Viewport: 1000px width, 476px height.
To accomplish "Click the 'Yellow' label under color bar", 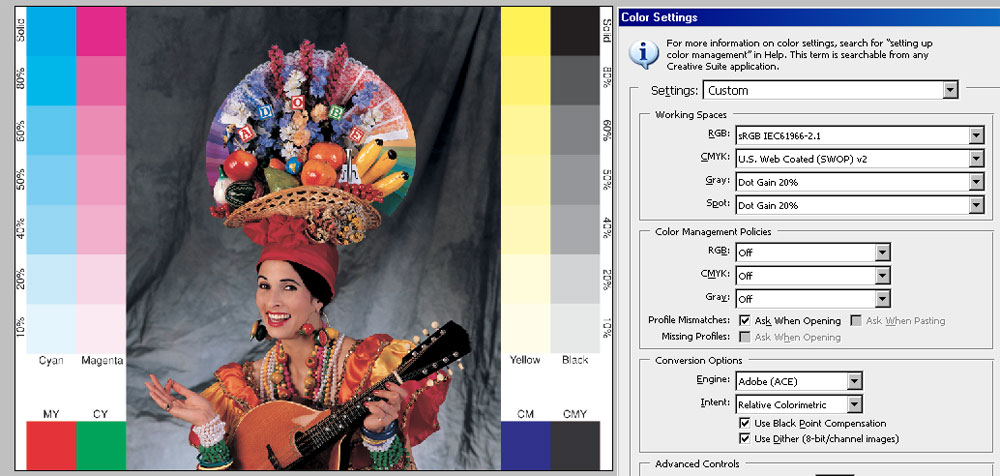I will point(526,360).
